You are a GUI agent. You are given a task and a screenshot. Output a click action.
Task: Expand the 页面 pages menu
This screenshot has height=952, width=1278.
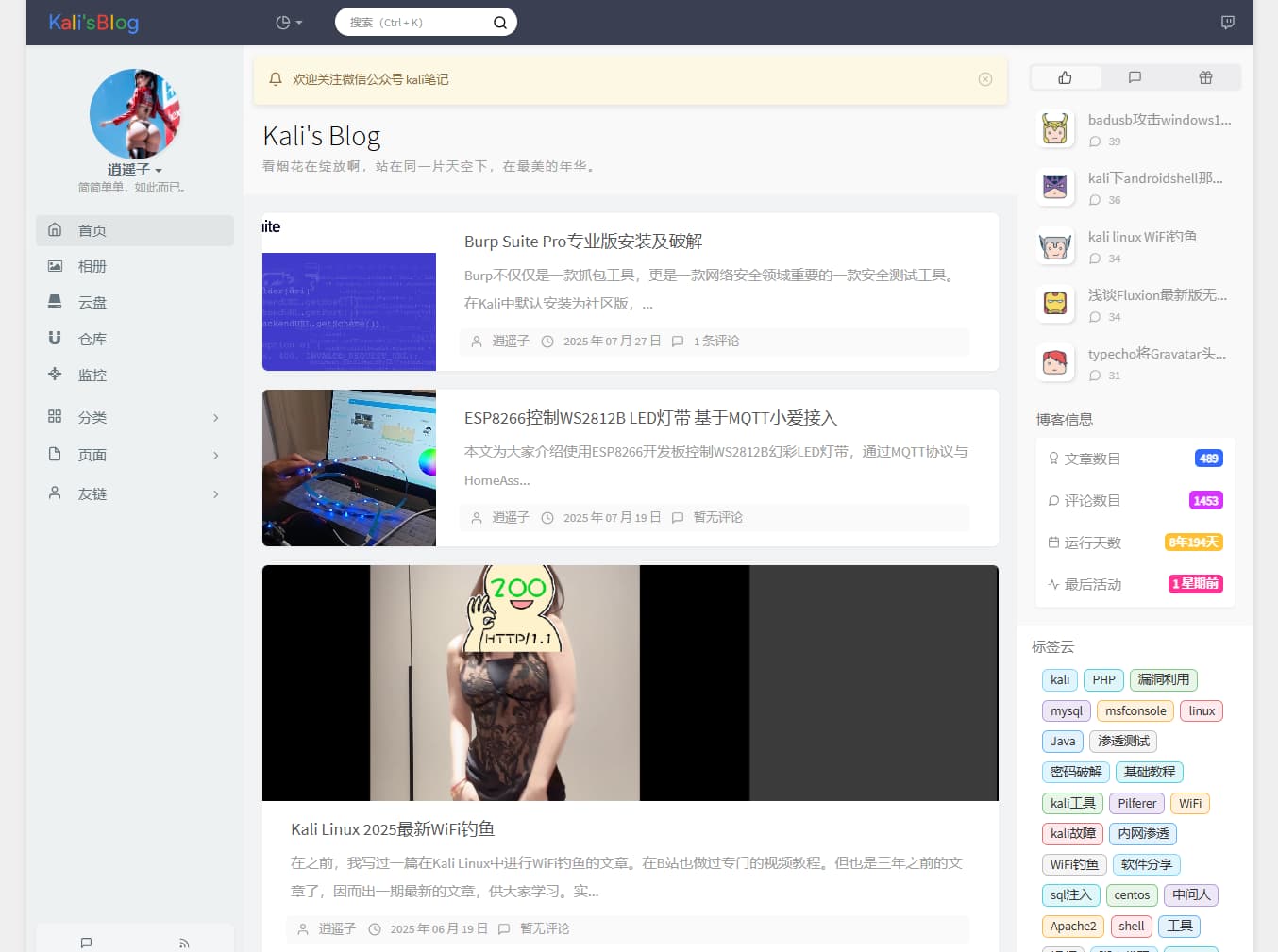click(135, 455)
